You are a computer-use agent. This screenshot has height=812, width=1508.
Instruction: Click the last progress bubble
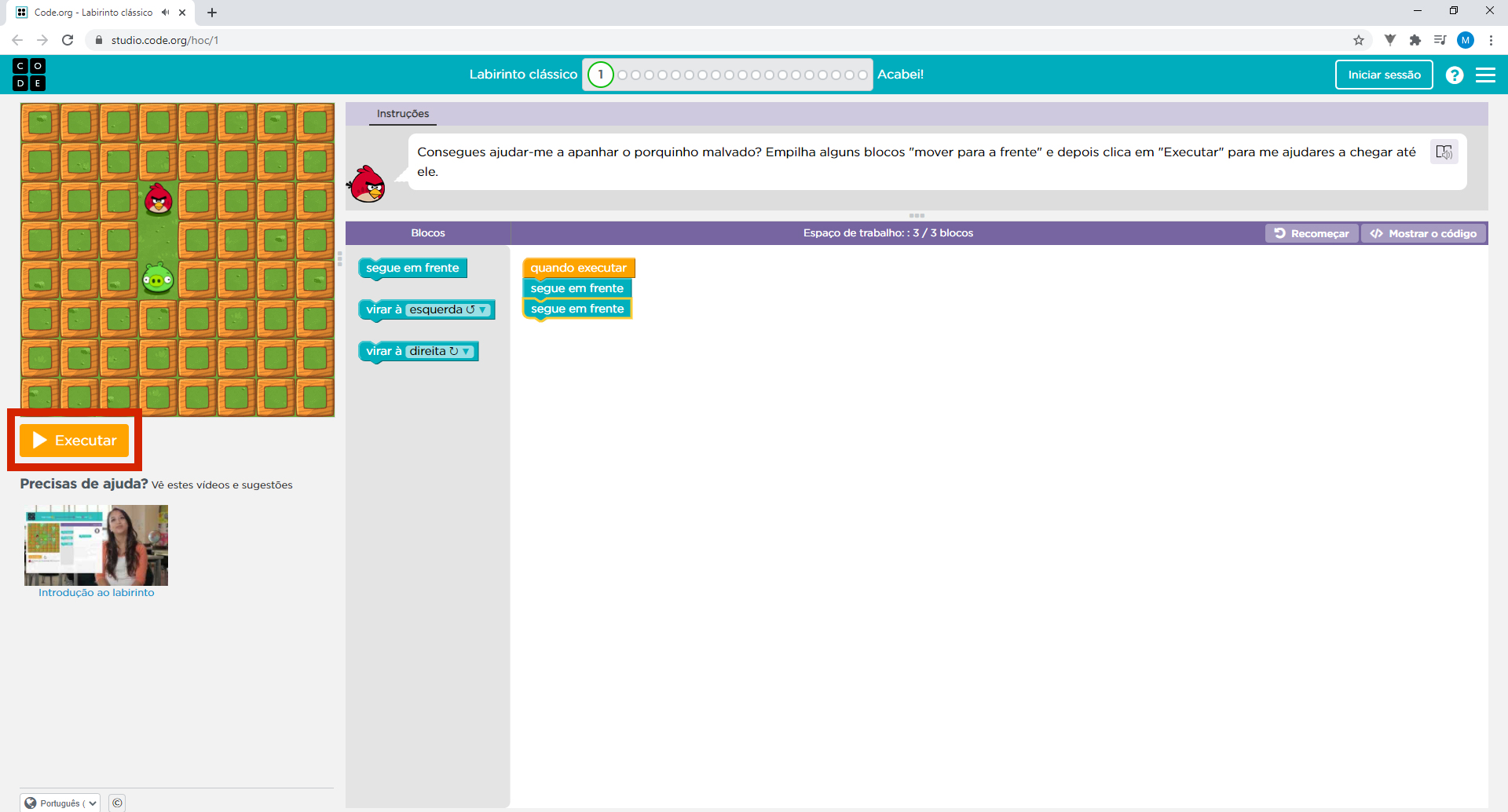(x=862, y=75)
